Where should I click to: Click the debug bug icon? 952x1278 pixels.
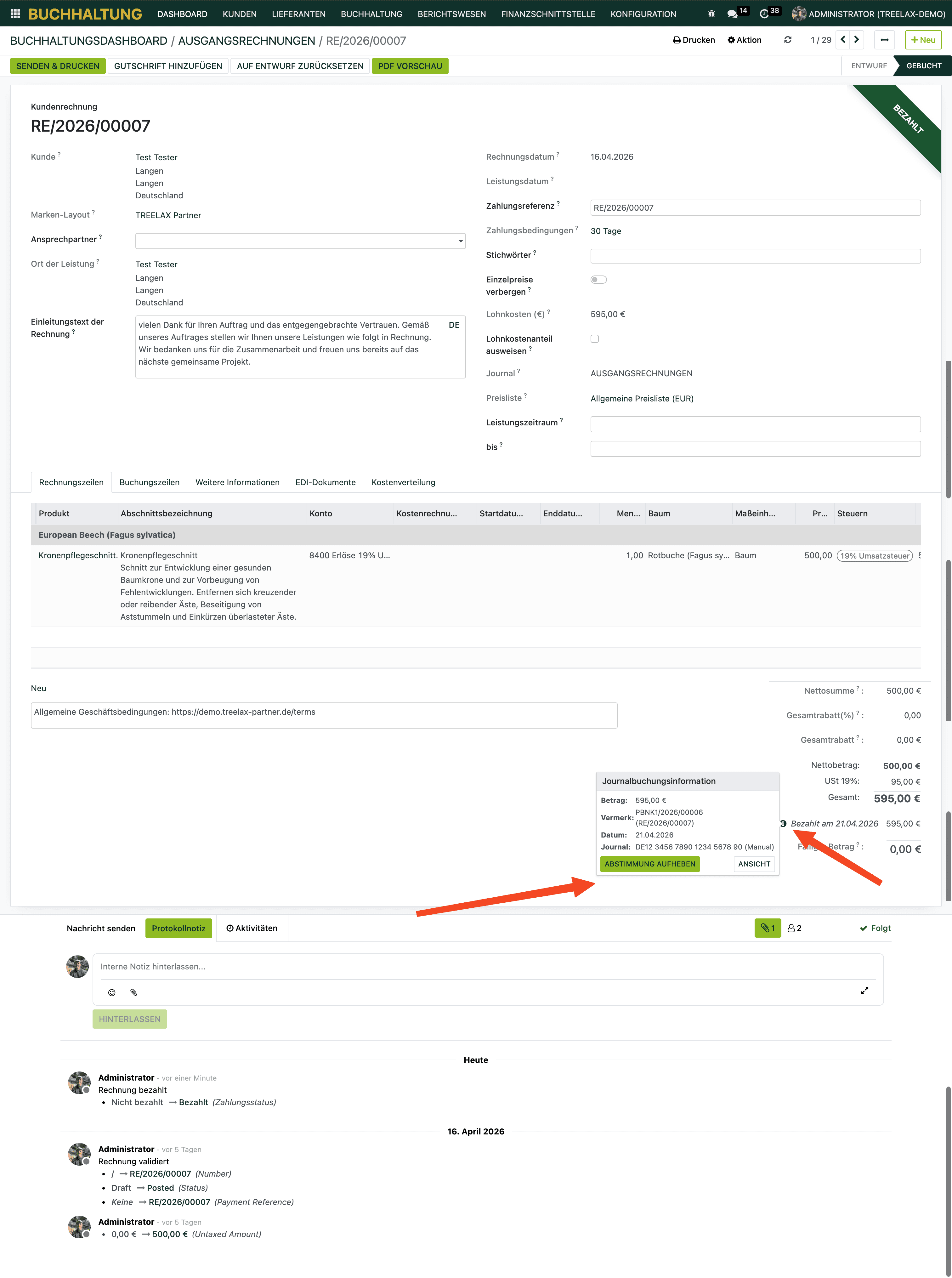click(x=711, y=14)
